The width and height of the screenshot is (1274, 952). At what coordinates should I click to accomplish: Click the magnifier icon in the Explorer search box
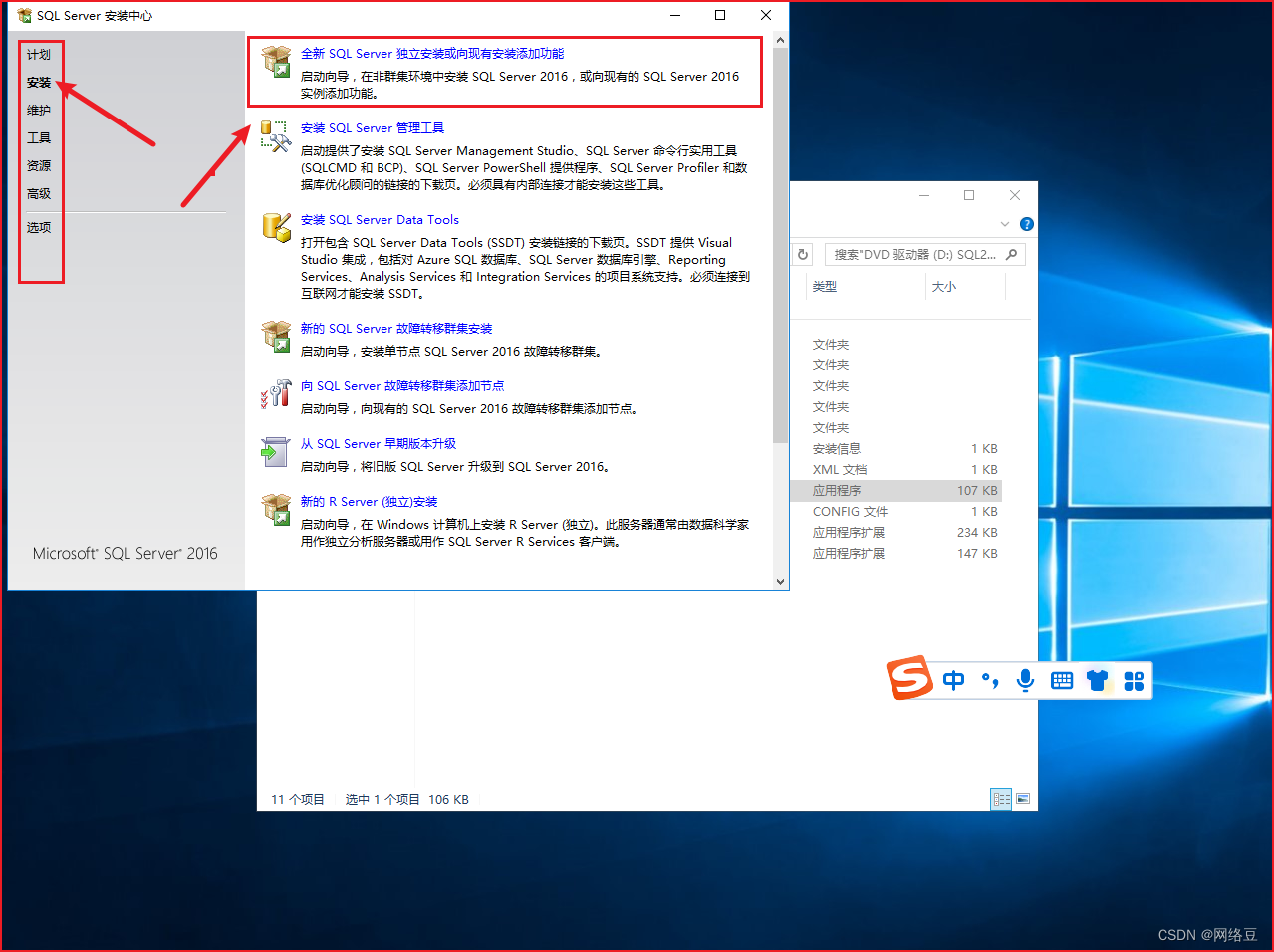(x=1011, y=255)
